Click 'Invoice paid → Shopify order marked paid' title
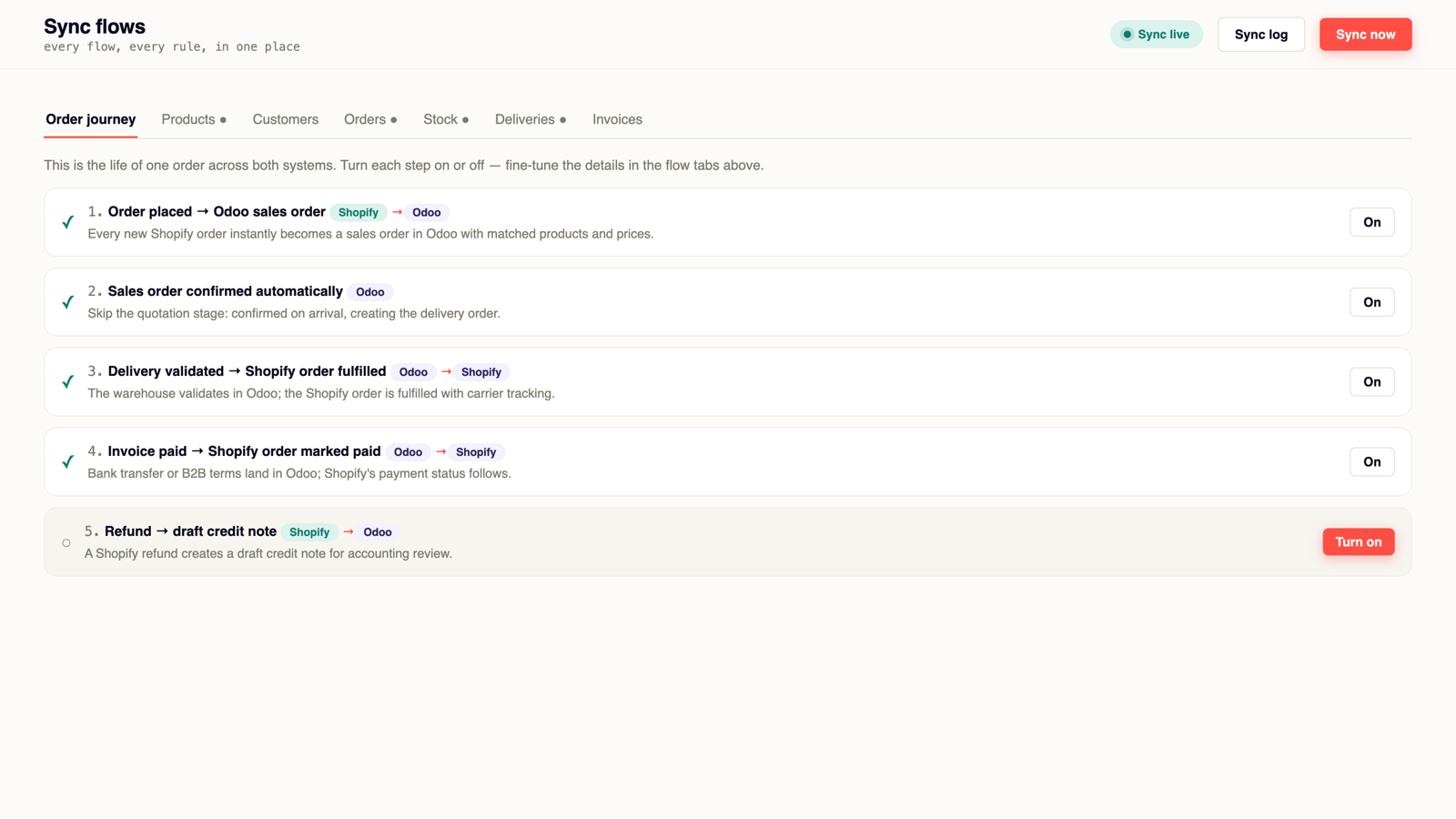The height and width of the screenshot is (819, 1456). pos(244,452)
